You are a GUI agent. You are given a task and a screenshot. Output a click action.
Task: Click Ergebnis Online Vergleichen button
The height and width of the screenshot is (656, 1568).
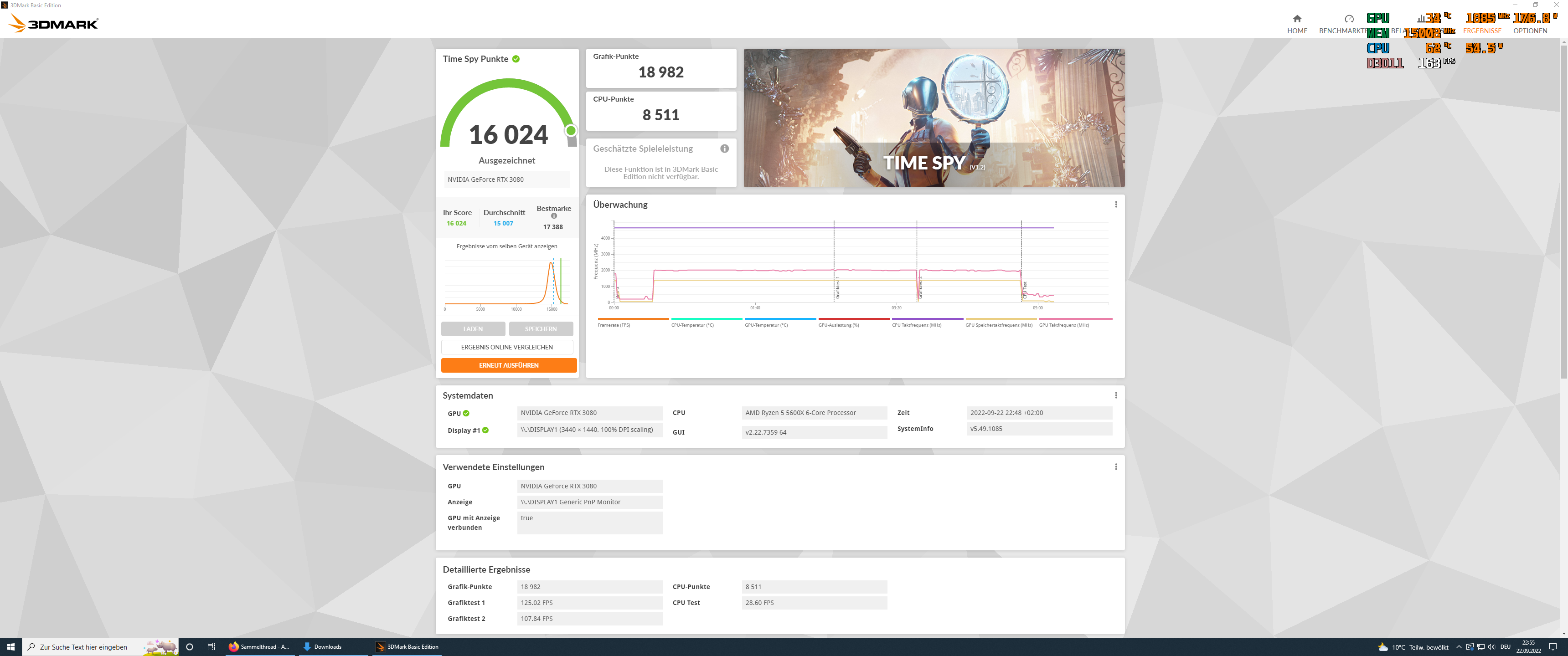click(x=506, y=347)
